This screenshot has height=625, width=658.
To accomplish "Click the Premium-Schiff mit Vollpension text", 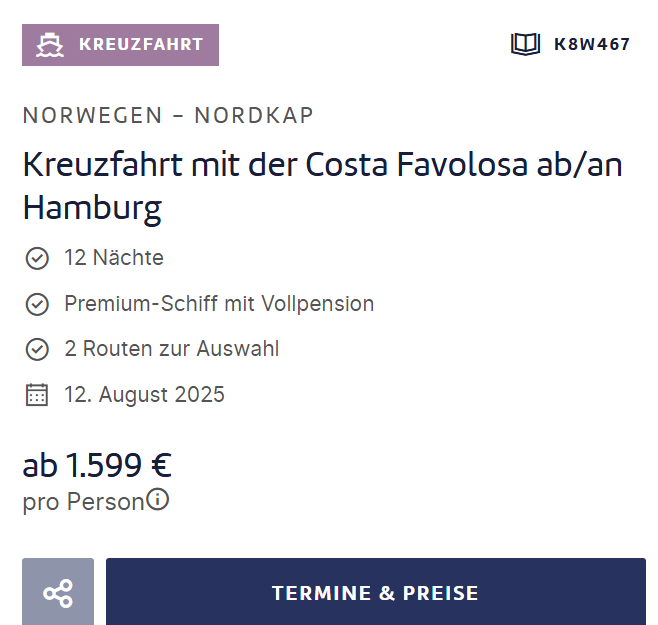I will (219, 303).
